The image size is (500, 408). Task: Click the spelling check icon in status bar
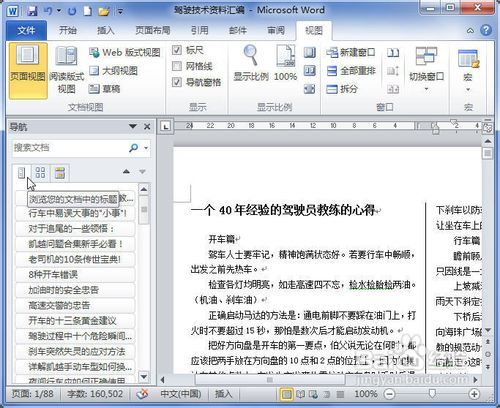tap(143, 394)
